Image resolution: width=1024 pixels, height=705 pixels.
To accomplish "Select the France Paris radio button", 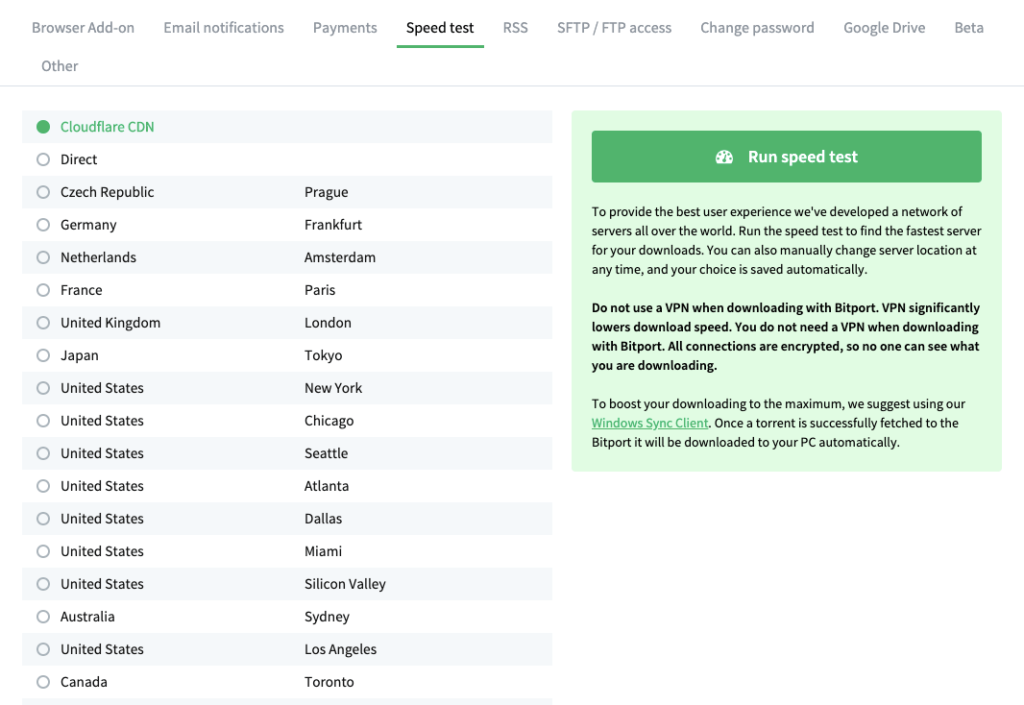I will tap(43, 290).
